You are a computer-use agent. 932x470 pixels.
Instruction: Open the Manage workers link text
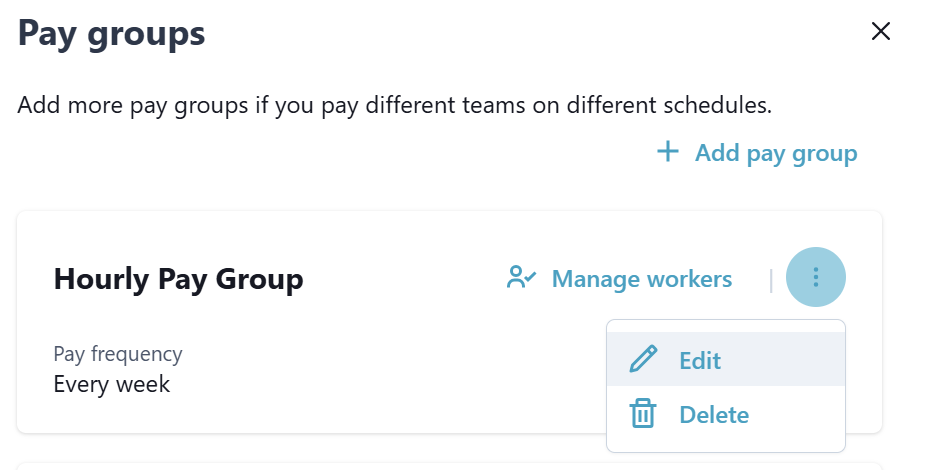[x=641, y=279]
